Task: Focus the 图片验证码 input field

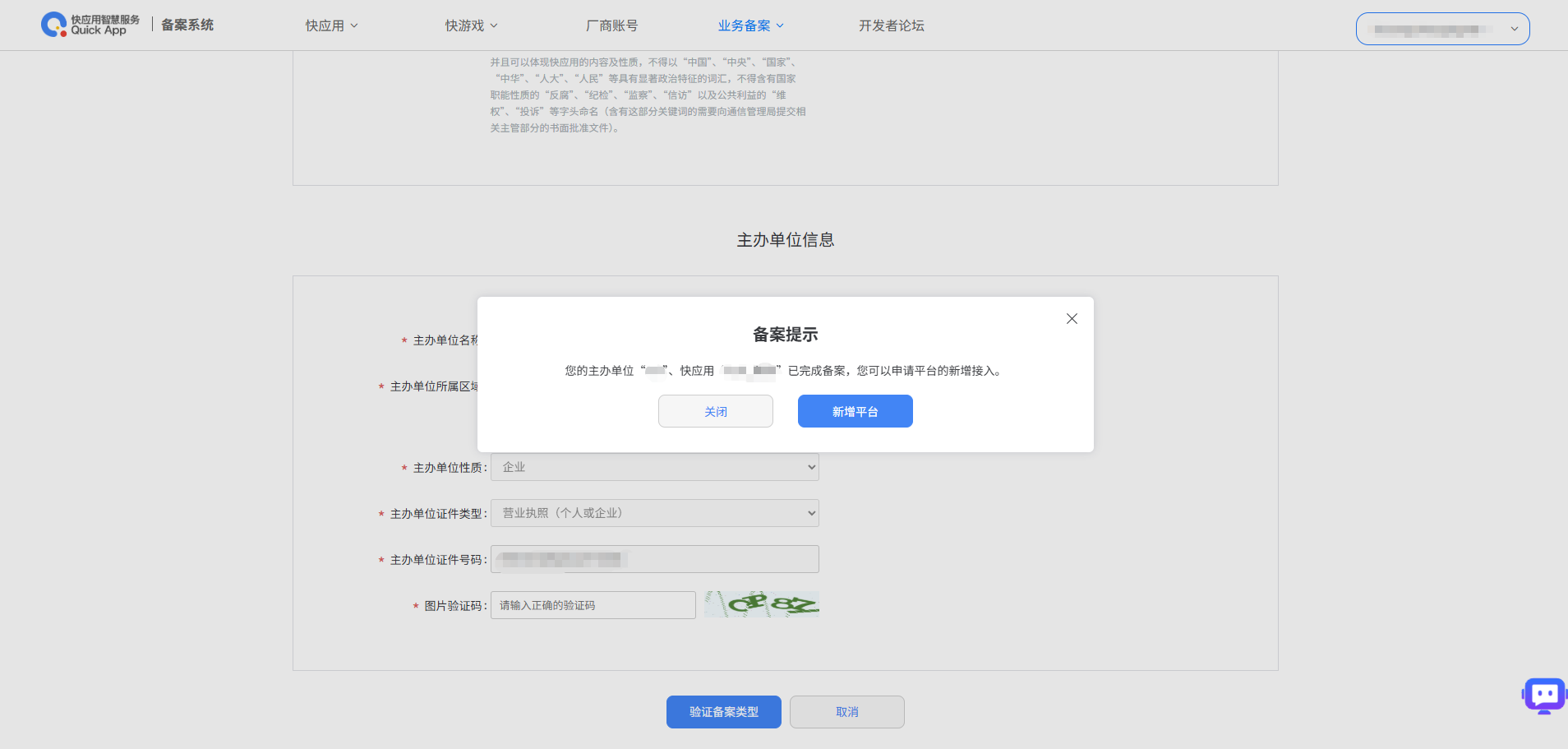Action: pyautogui.click(x=593, y=605)
